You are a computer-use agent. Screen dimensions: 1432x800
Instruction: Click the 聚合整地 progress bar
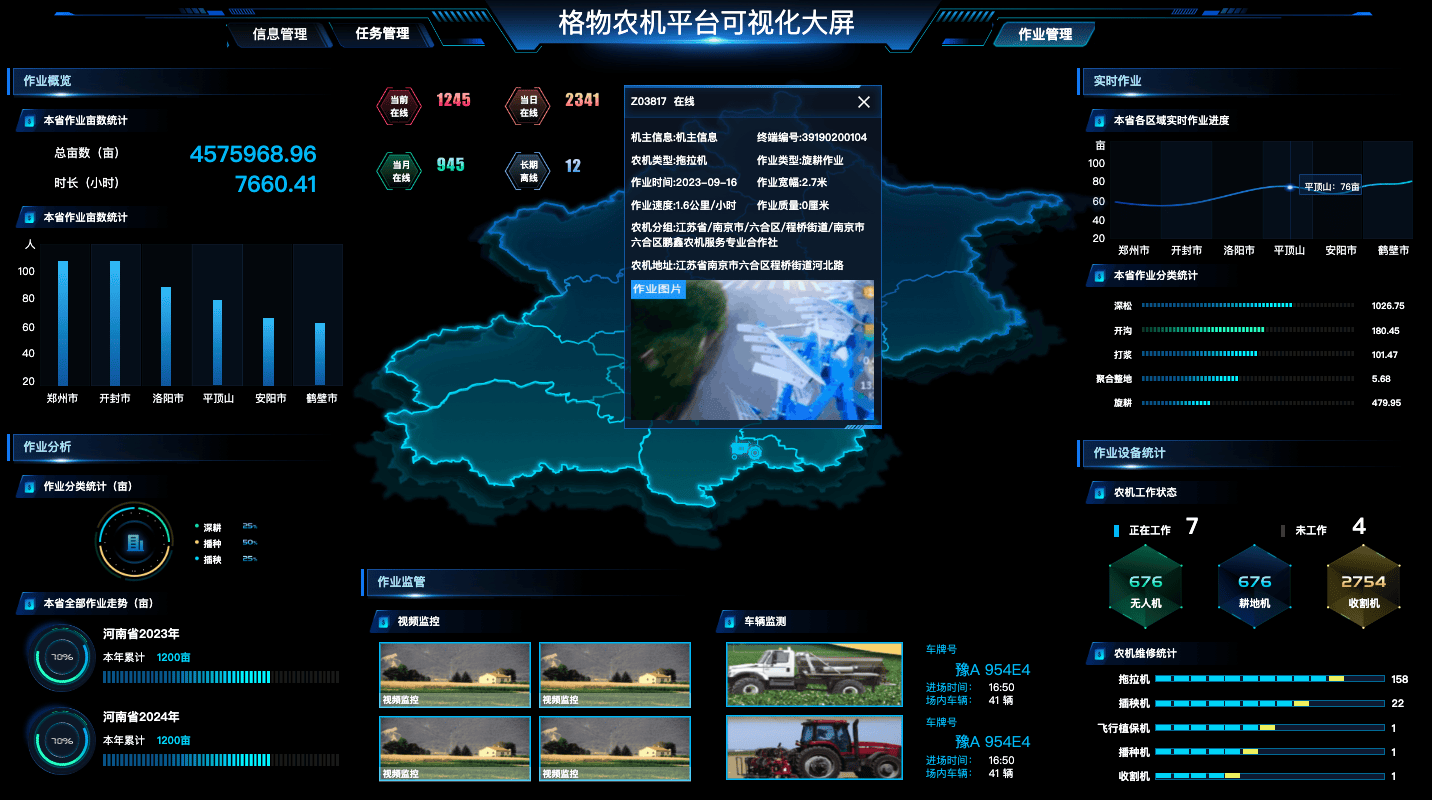coord(1249,378)
